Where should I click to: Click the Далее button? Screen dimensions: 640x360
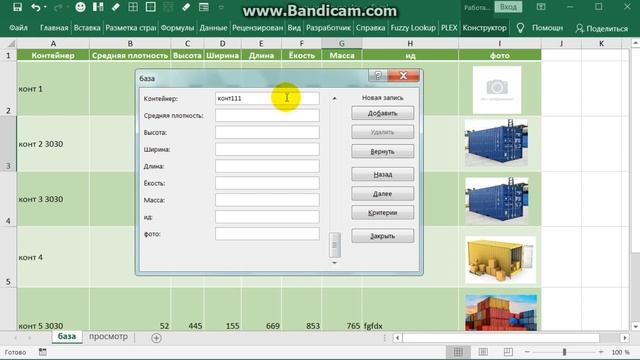[x=382, y=193]
